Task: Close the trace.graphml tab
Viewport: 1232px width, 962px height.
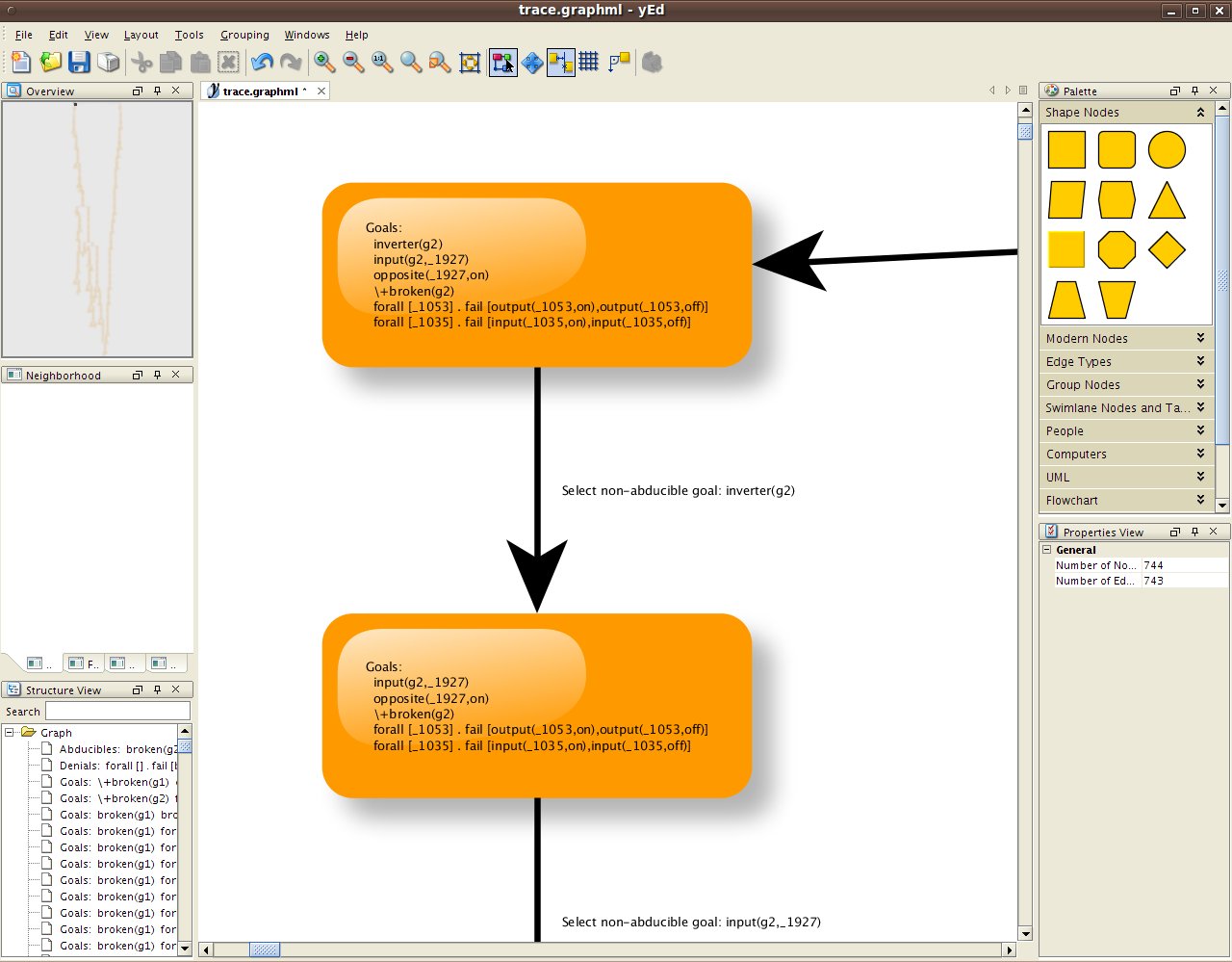Action: 321,91
